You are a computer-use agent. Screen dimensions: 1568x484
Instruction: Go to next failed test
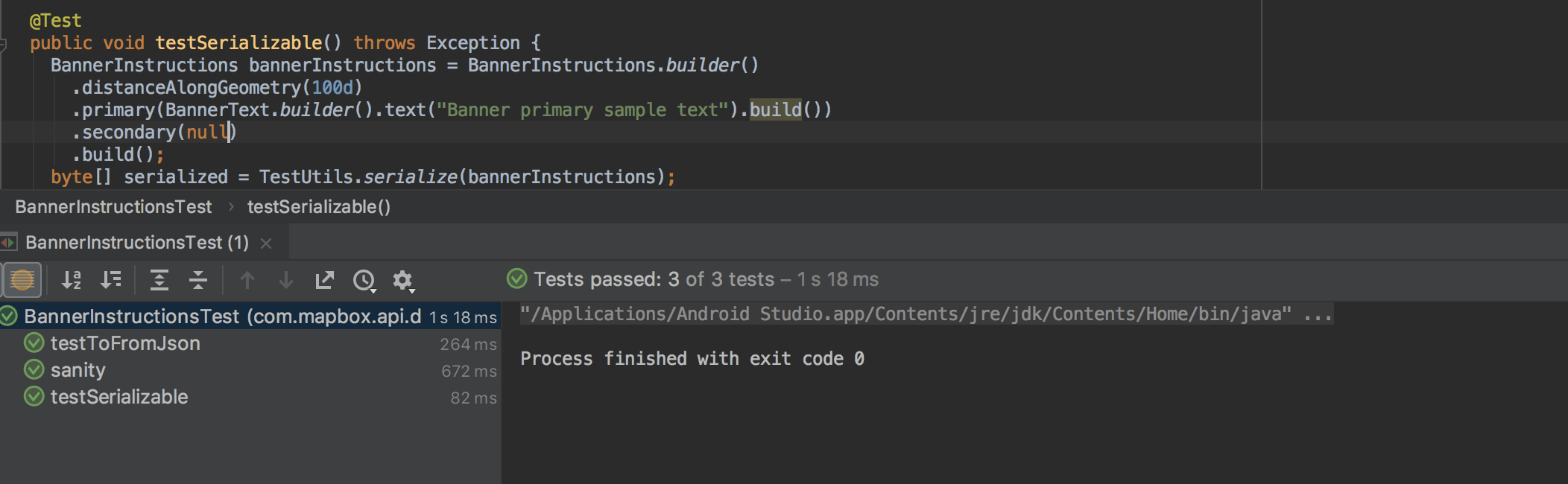286,281
